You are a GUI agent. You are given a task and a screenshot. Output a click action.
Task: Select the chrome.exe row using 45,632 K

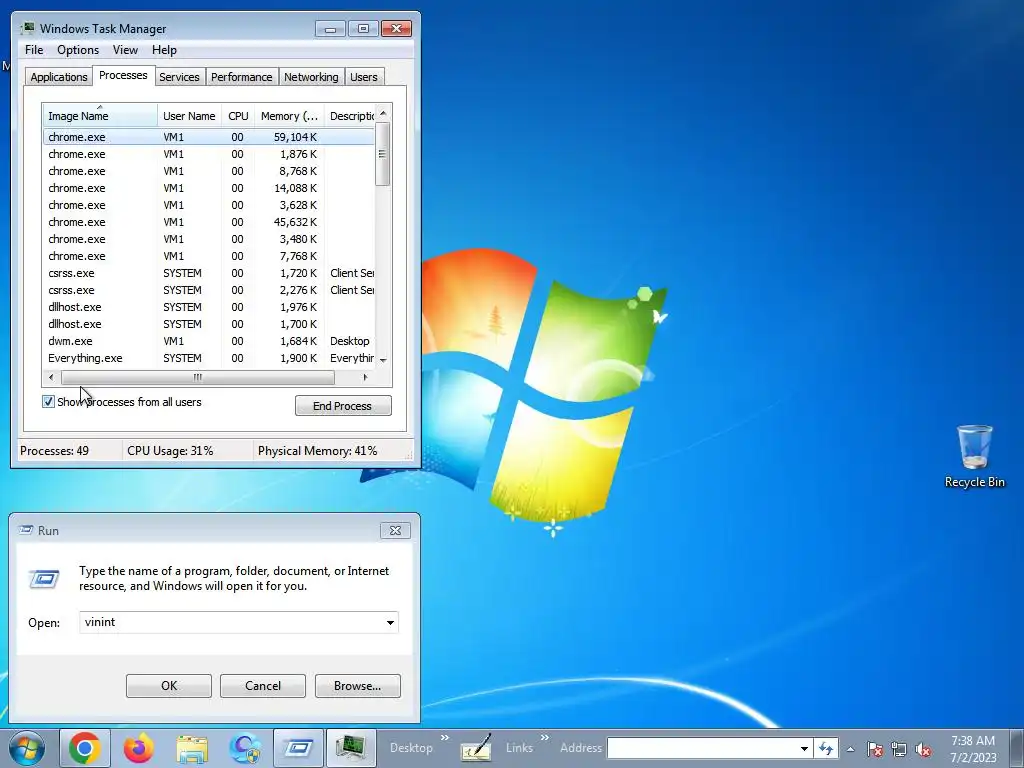[209, 222]
